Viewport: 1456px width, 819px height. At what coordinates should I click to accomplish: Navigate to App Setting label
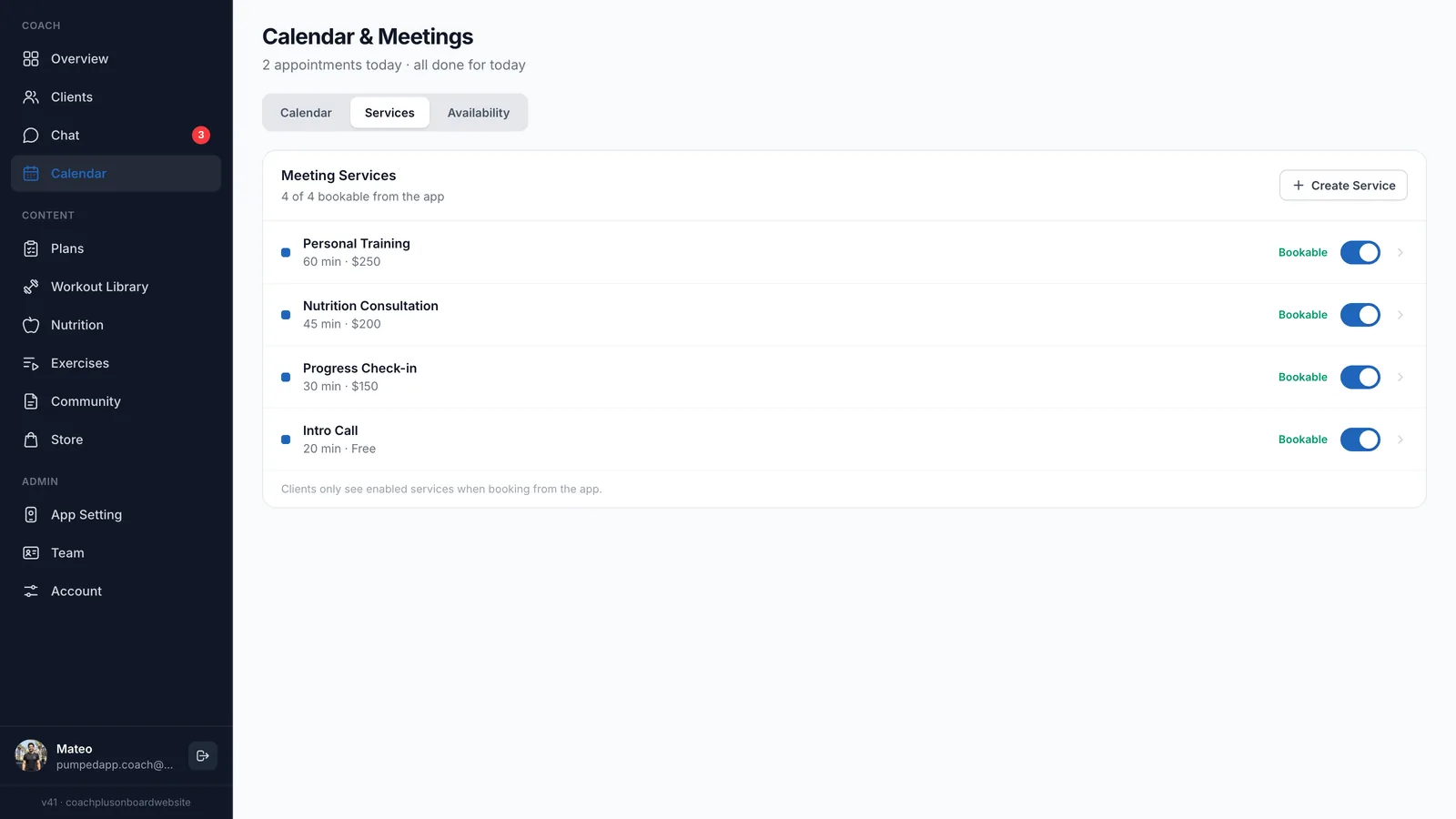[86, 514]
